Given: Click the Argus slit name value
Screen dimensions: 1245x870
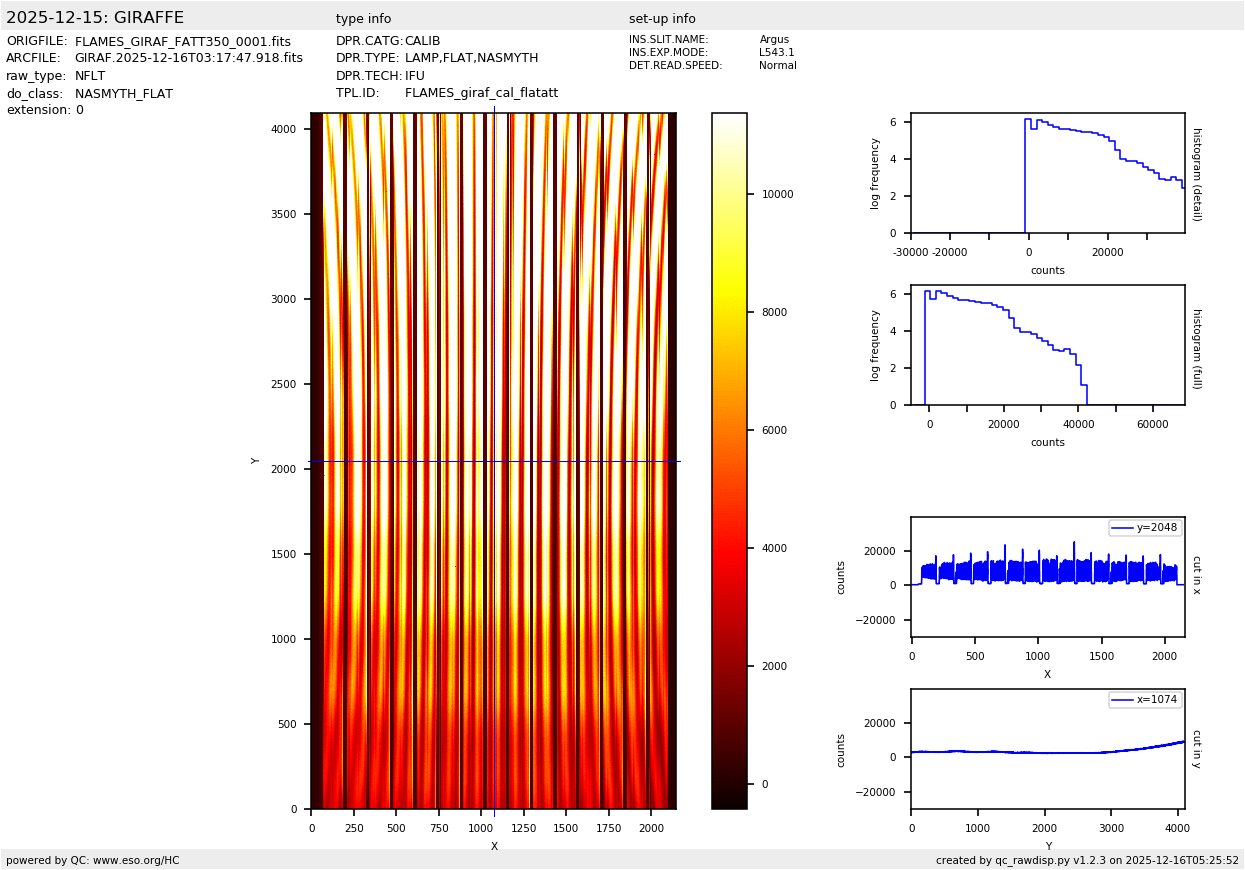Looking at the screenshot, I should click(774, 40).
